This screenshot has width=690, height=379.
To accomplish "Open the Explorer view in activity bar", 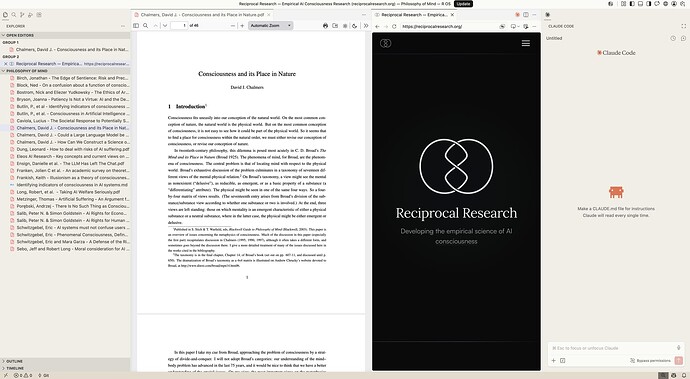I will coord(5,15).
